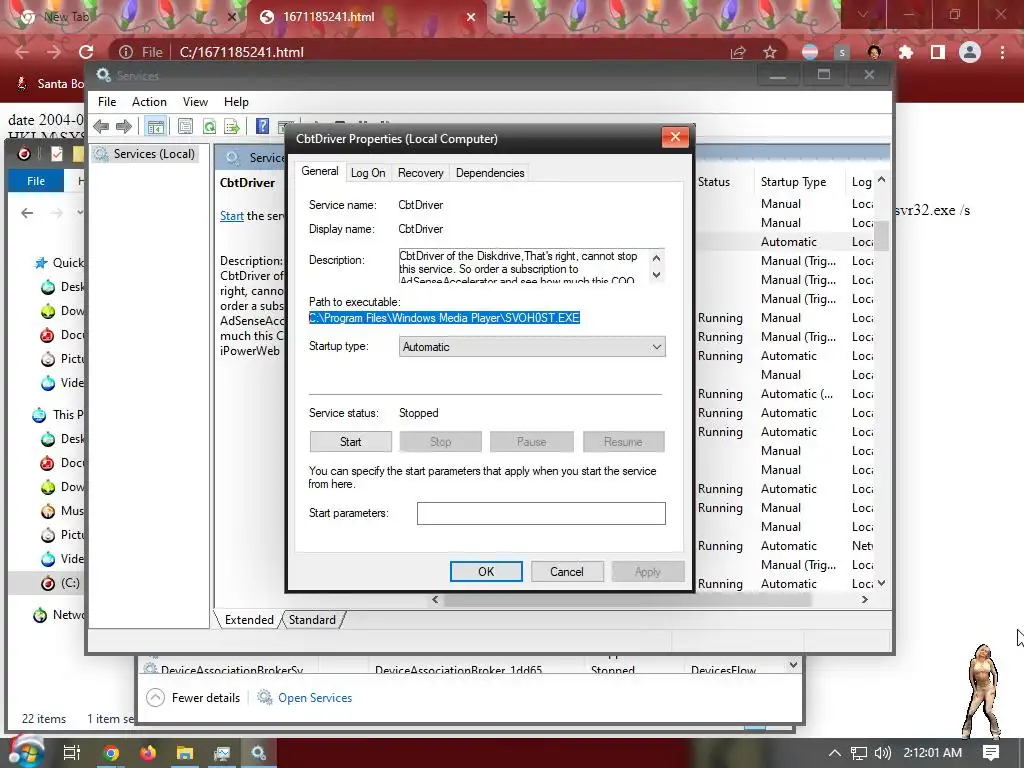Viewport: 1024px width, 768px height.
Task: Click File tab in File Explorer window
Action: pyautogui.click(x=36, y=181)
